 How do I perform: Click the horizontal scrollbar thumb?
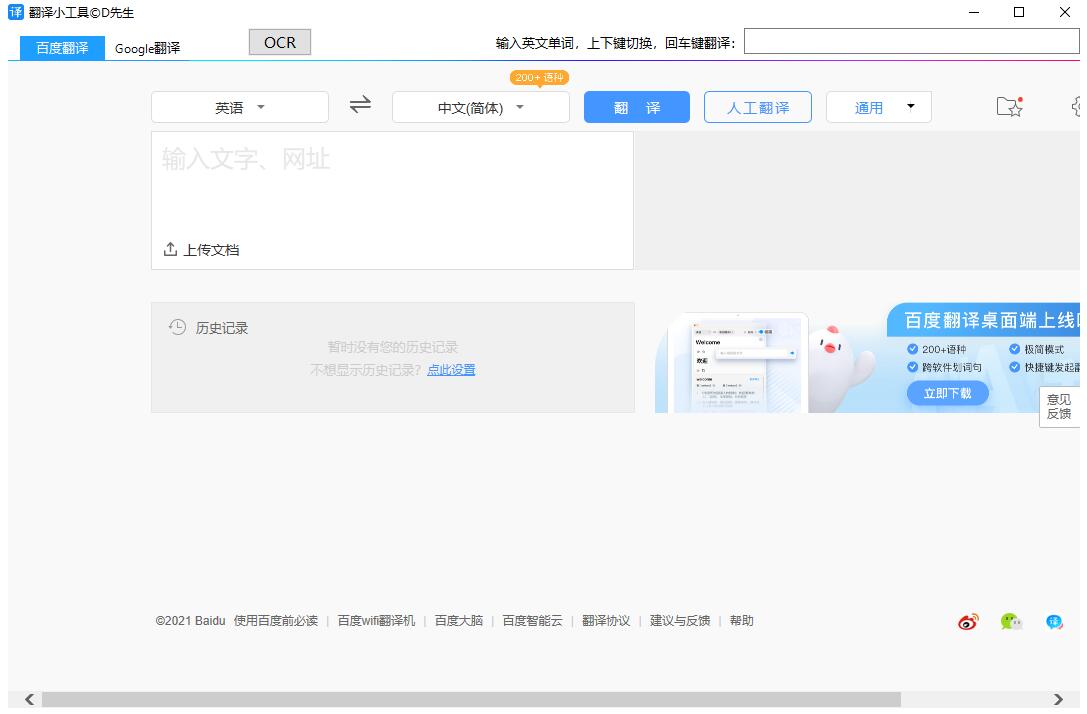coord(471,699)
